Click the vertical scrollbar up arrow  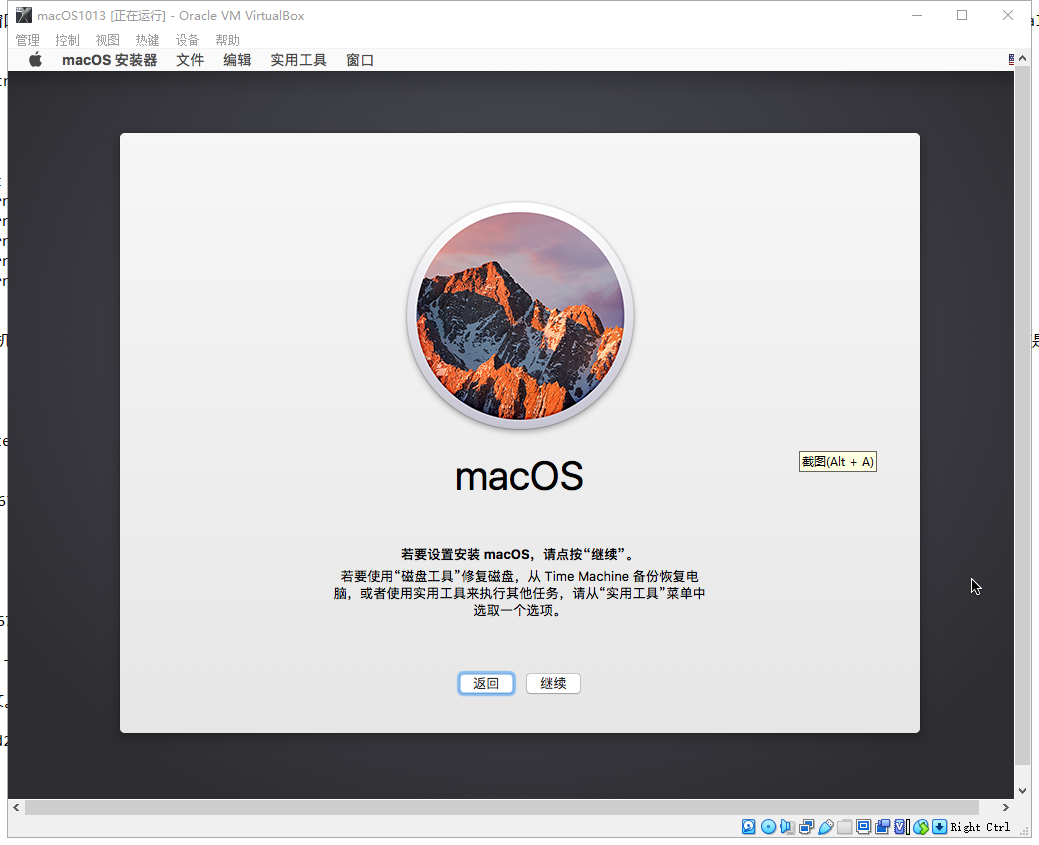click(x=1022, y=59)
